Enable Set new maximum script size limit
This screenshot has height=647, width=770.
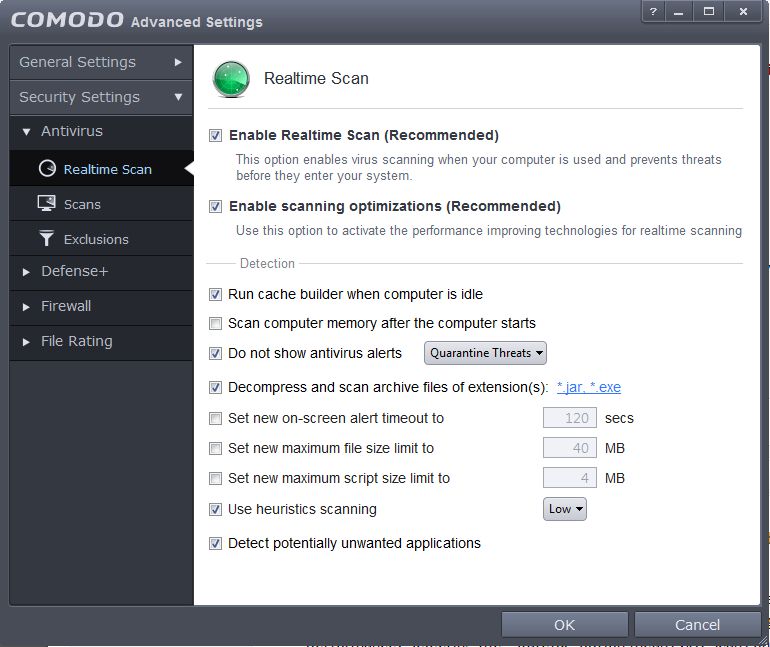[215, 478]
